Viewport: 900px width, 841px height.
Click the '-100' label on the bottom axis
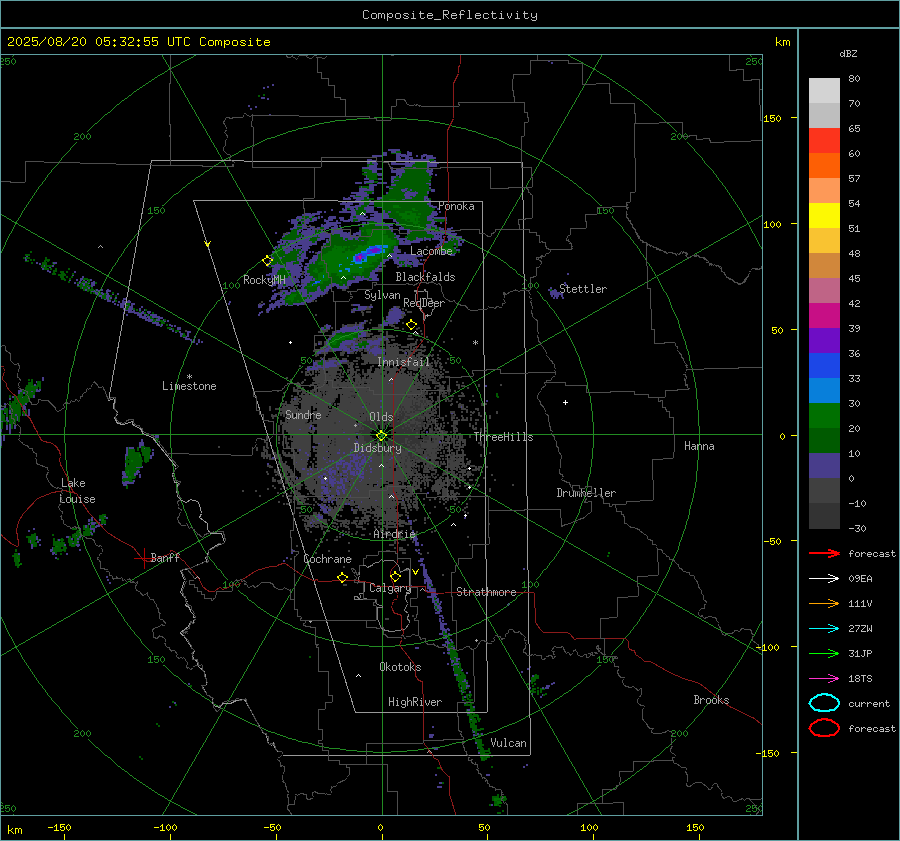[x=165, y=827]
